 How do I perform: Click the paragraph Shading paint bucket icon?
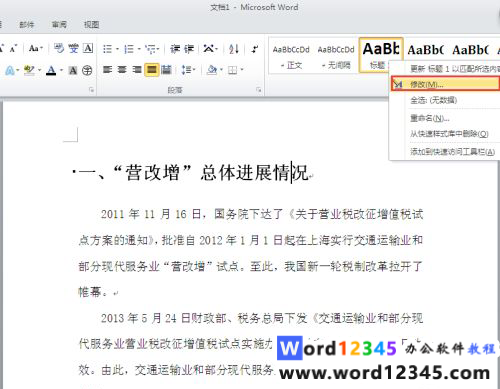212,70
